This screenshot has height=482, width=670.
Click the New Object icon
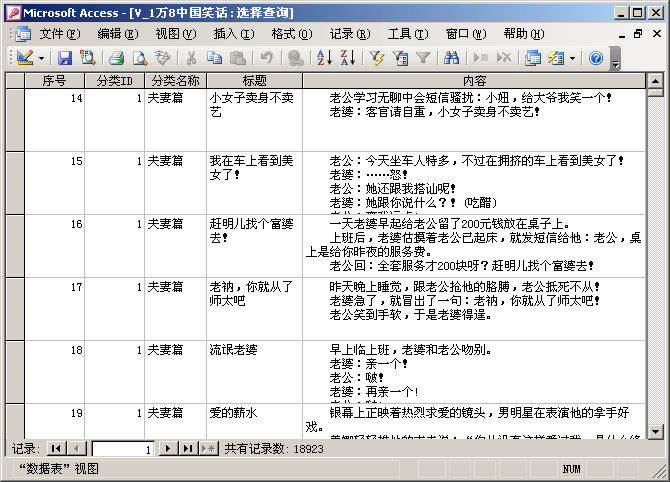pos(556,58)
